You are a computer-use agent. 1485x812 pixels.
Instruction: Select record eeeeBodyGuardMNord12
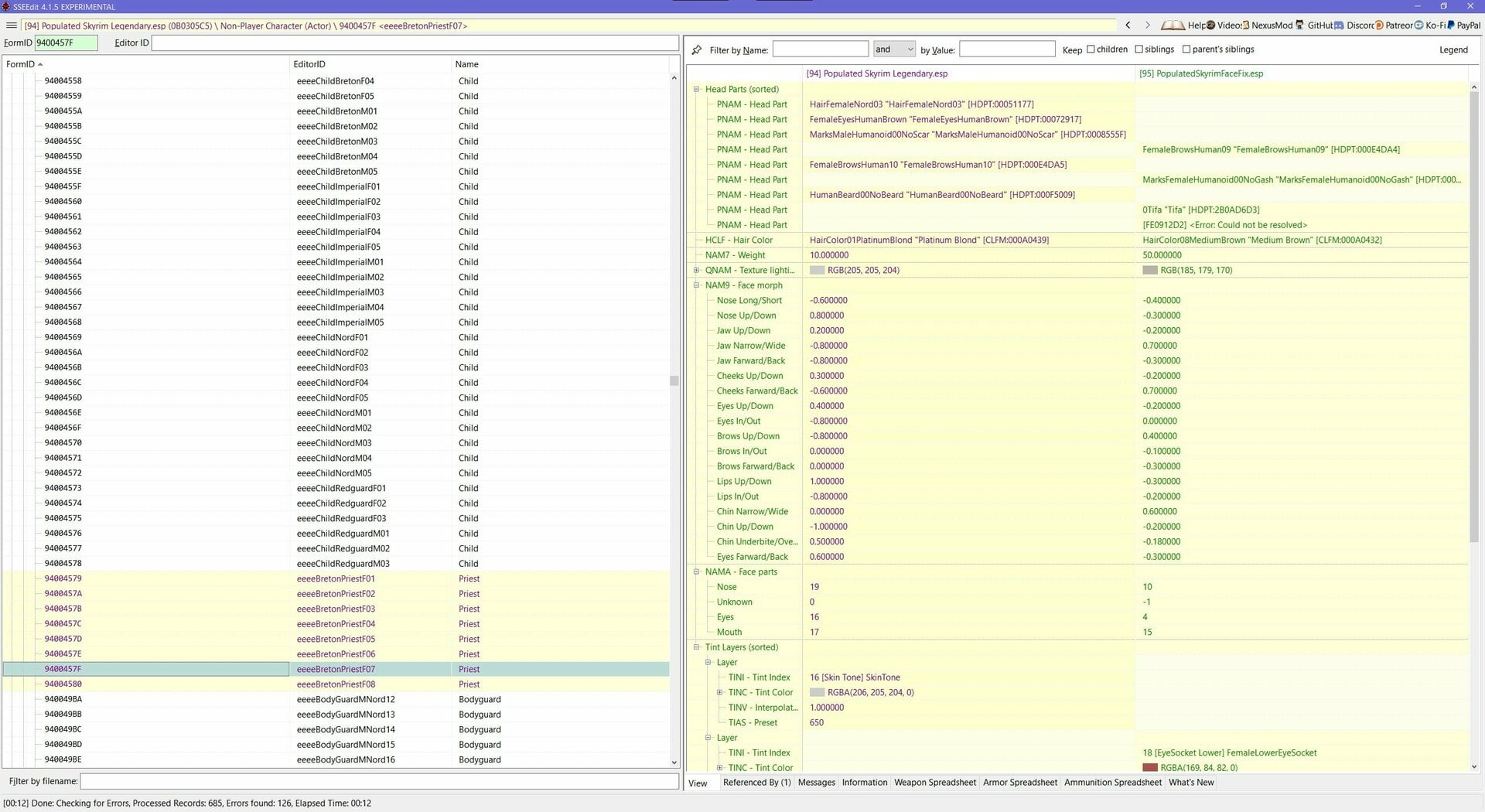pos(336,699)
